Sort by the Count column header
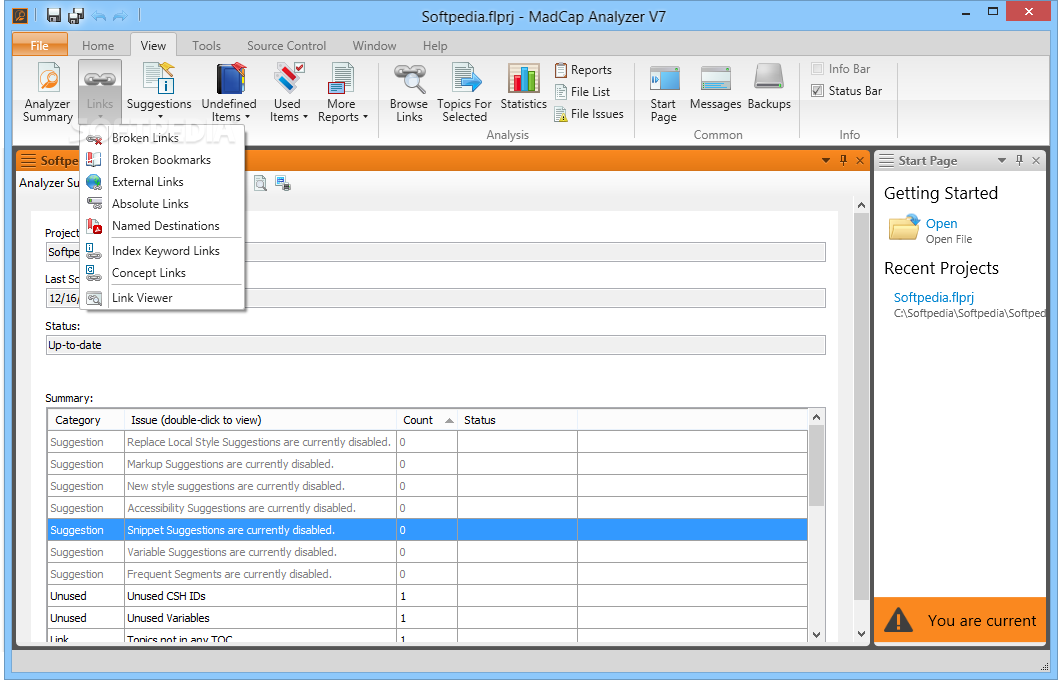Image resolution: width=1058 pixels, height=680 pixels. tap(427, 420)
